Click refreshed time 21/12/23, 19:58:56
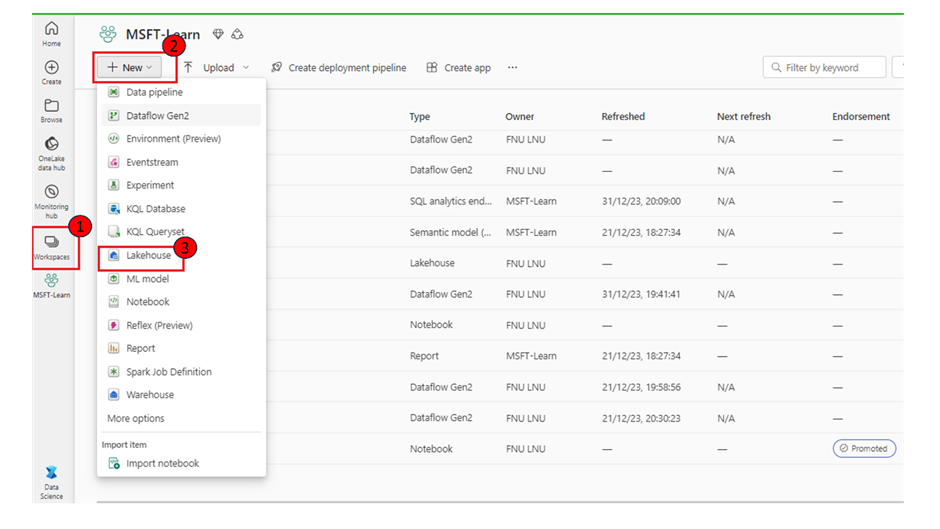The height and width of the screenshot is (529, 940). [x=641, y=387]
